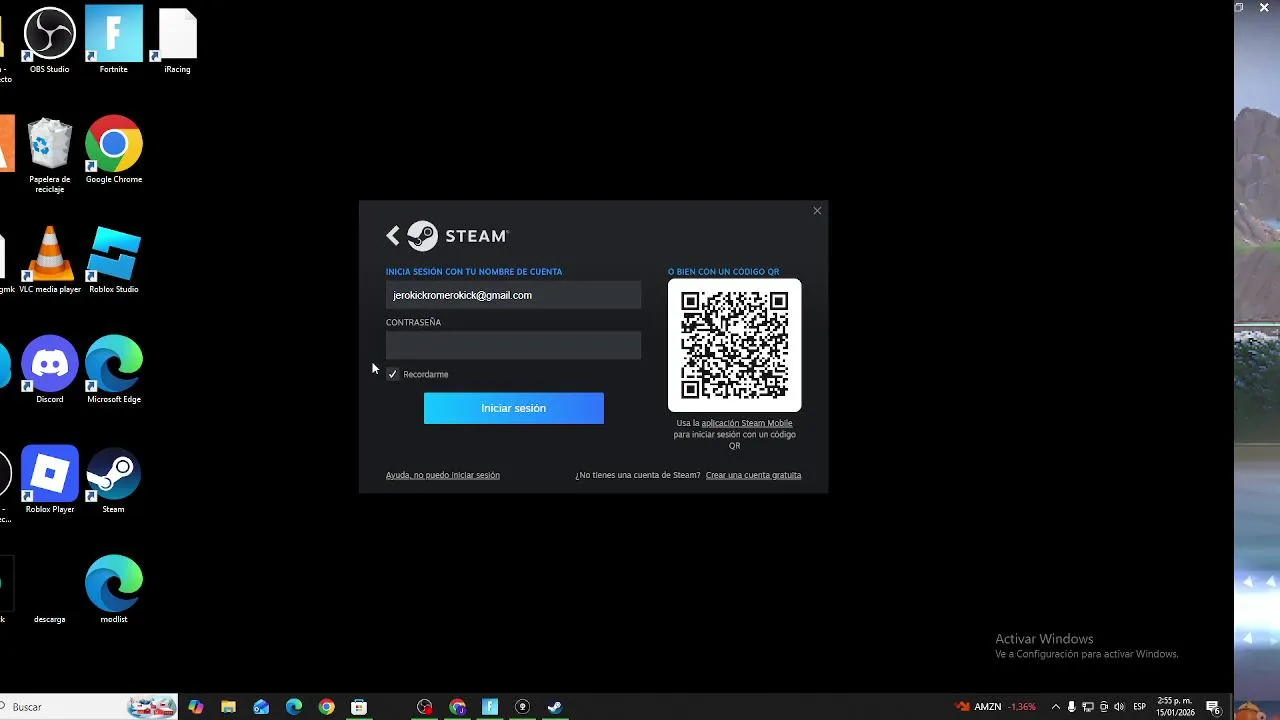
Task: Open File Explorer from taskbar
Action: (228, 707)
